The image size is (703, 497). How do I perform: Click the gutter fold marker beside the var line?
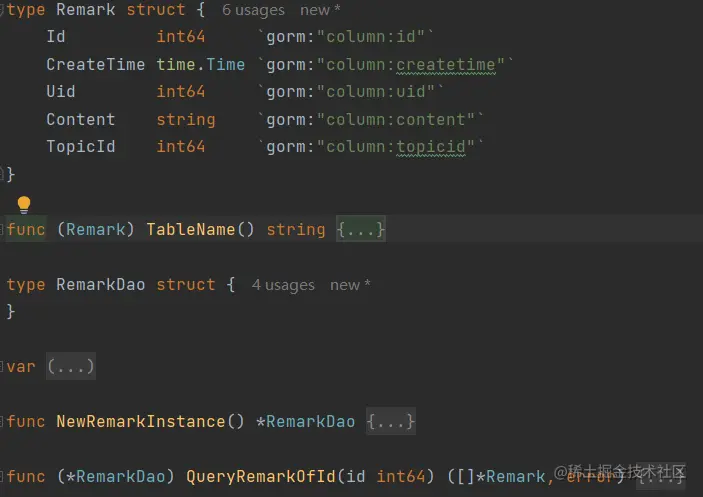pos(2,367)
